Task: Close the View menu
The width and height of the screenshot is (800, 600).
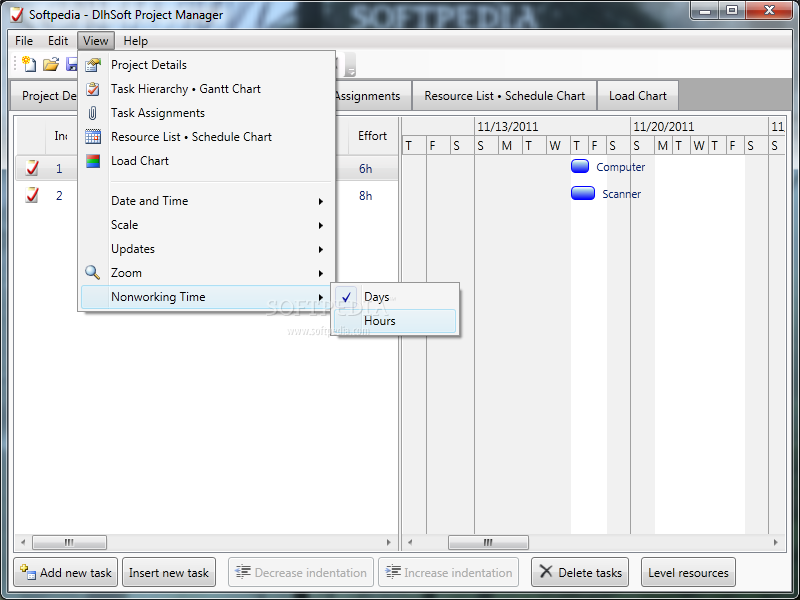Action: pos(96,41)
